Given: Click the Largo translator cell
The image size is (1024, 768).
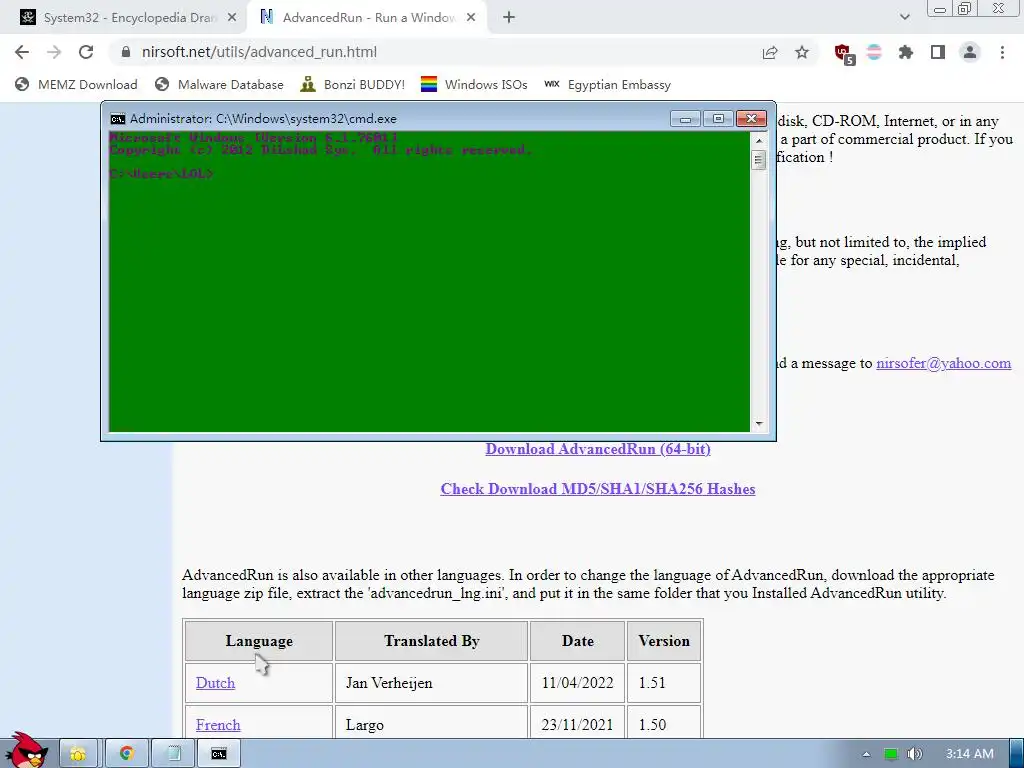Looking at the screenshot, I should pyautogui.click(x=431, y=722).
